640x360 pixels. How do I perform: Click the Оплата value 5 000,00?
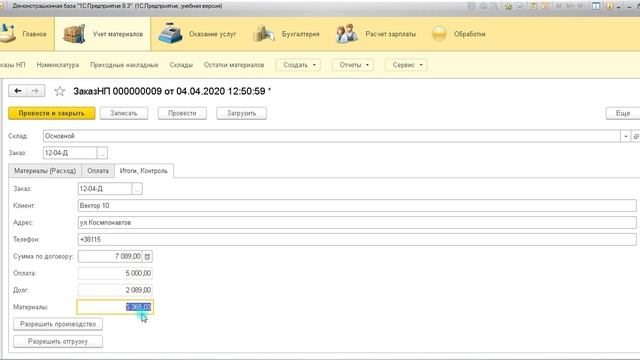pos(115,273)
